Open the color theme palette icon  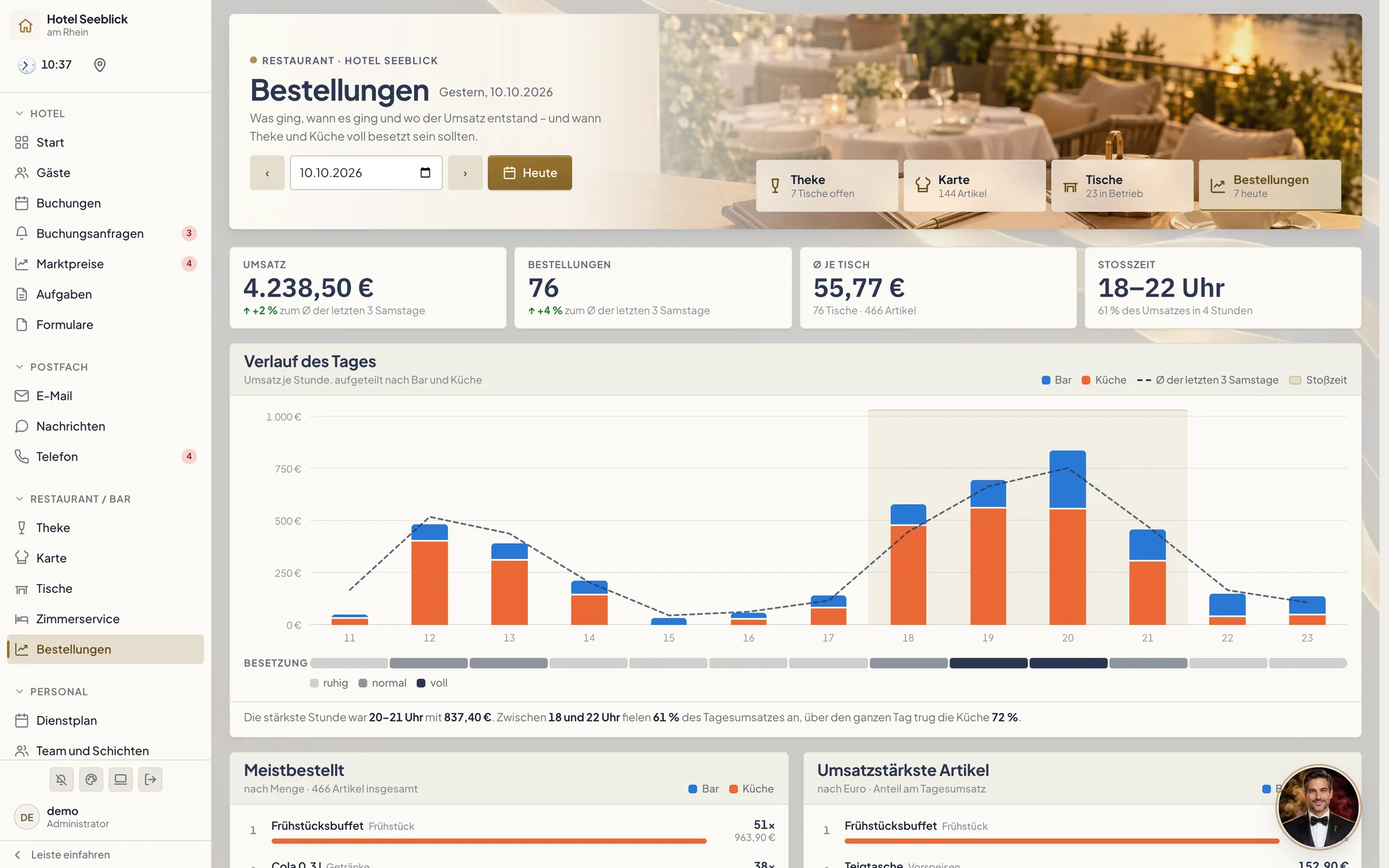coord(91,780)
